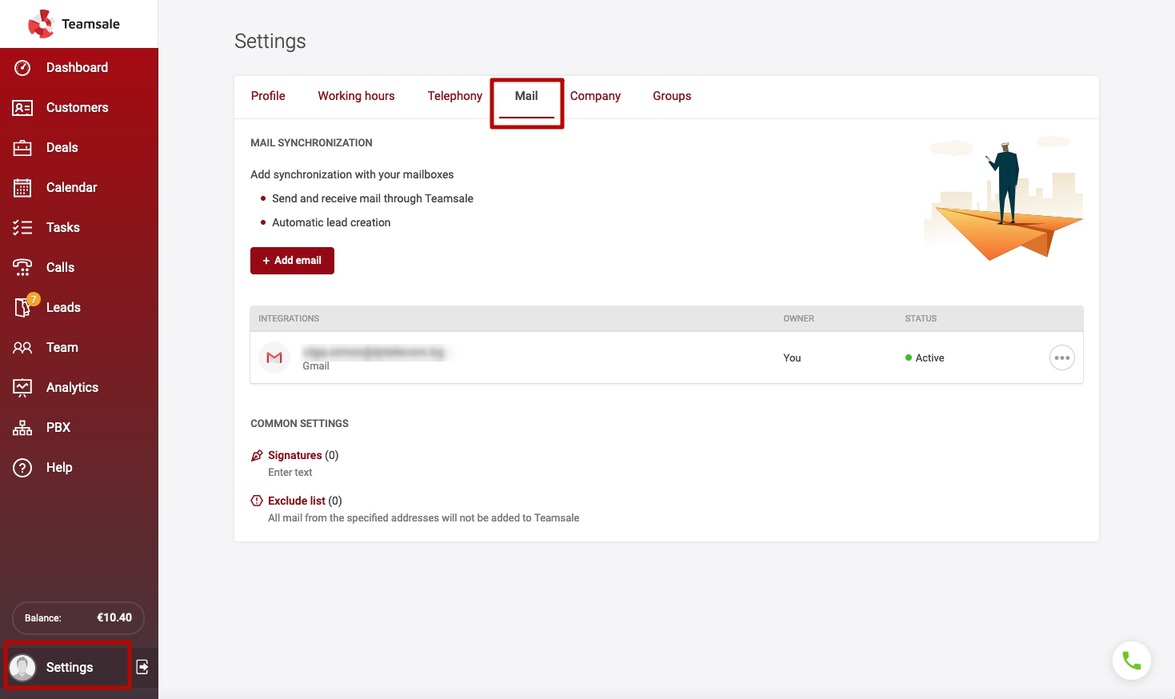Open Calls label in sidebar
Viewport: 1175px width, 699px height.
pyautogui.click(x=60, y=267)
